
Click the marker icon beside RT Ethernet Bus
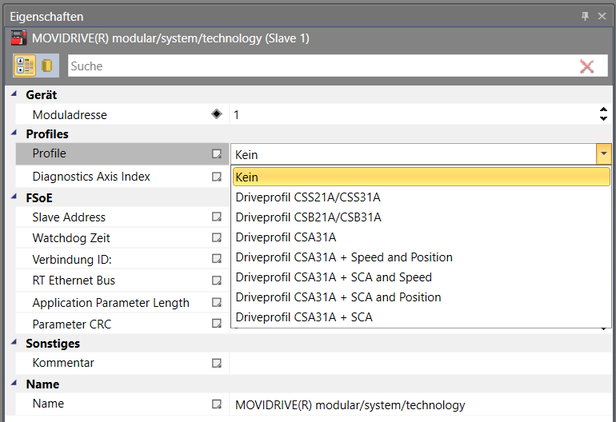pos(216,281)
